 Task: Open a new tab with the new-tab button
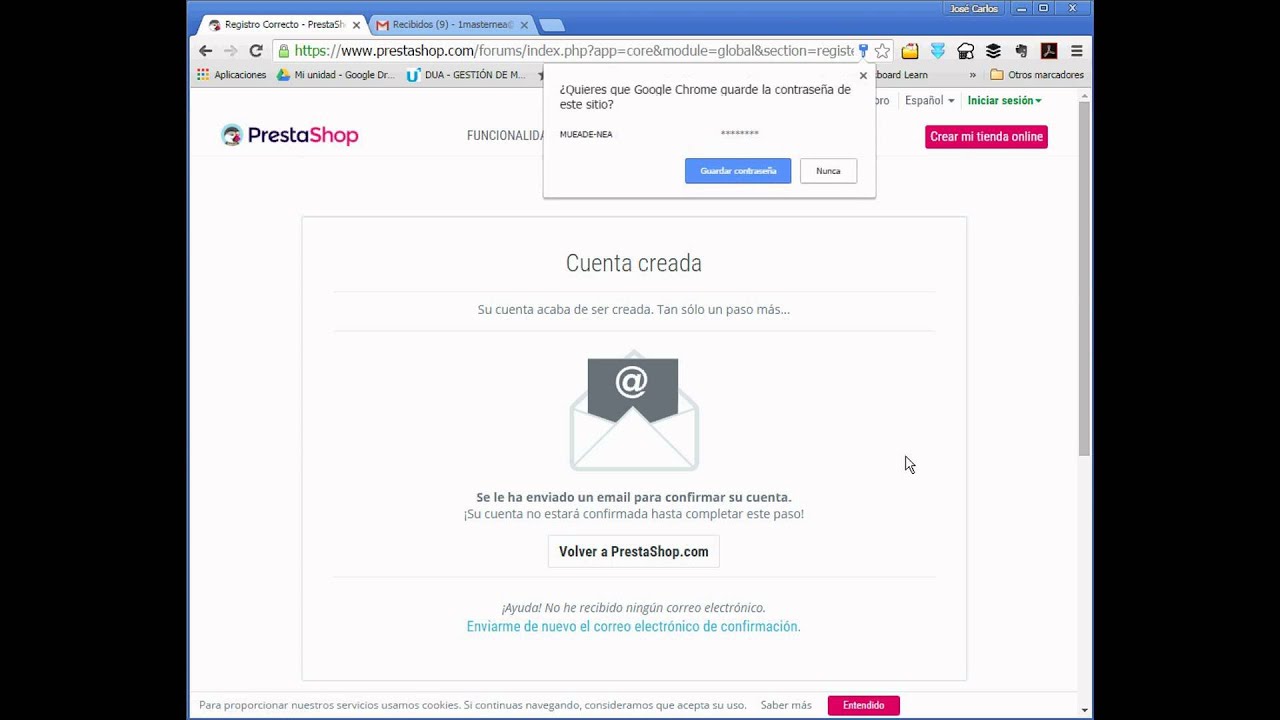551,25
